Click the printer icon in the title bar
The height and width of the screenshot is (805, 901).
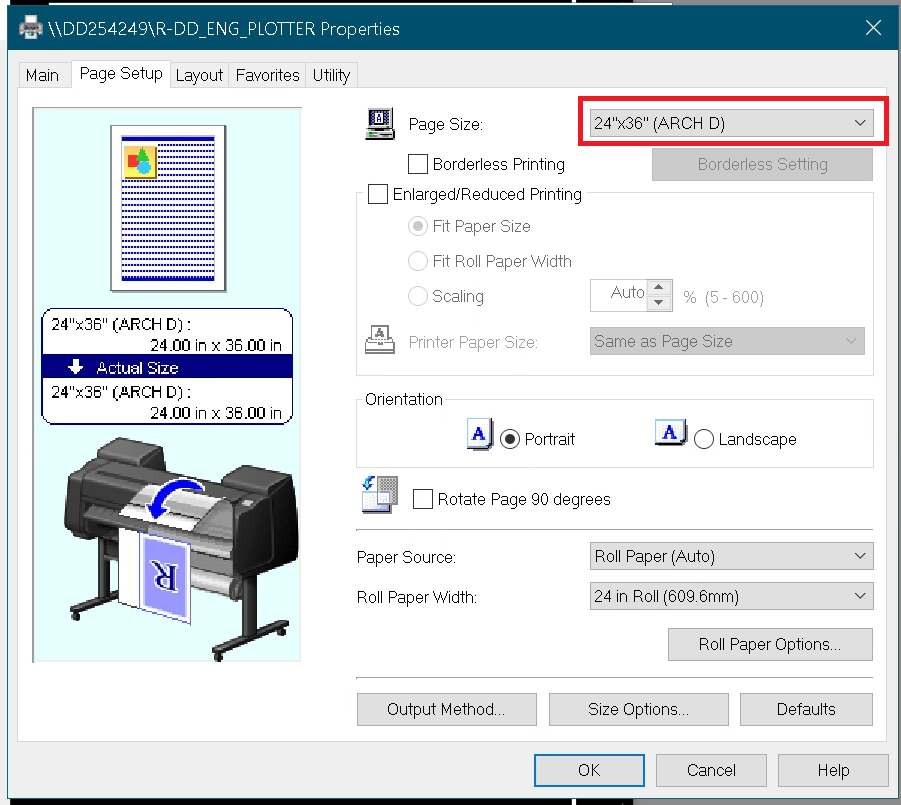click(29, 28)
